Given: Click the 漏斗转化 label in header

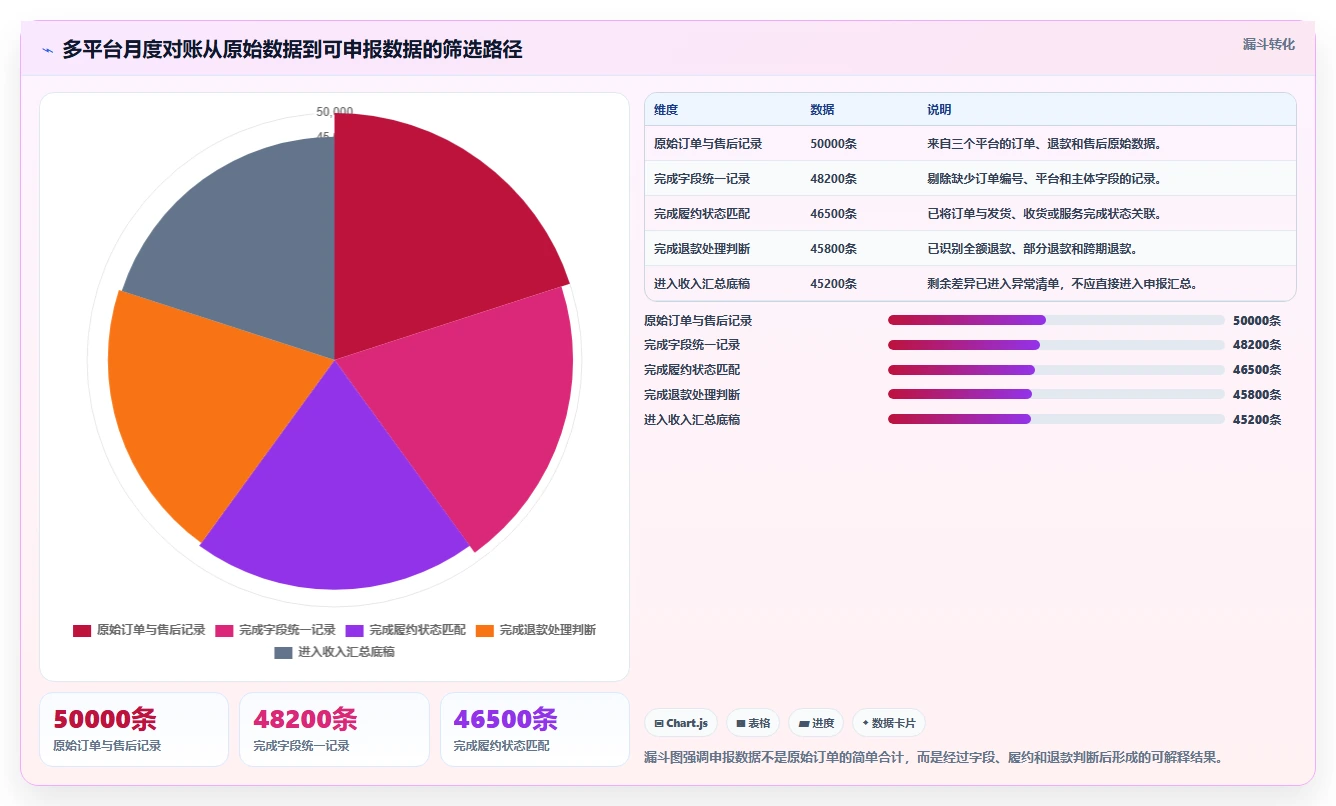Looking at the screenshot, I should click(1269, 44).
